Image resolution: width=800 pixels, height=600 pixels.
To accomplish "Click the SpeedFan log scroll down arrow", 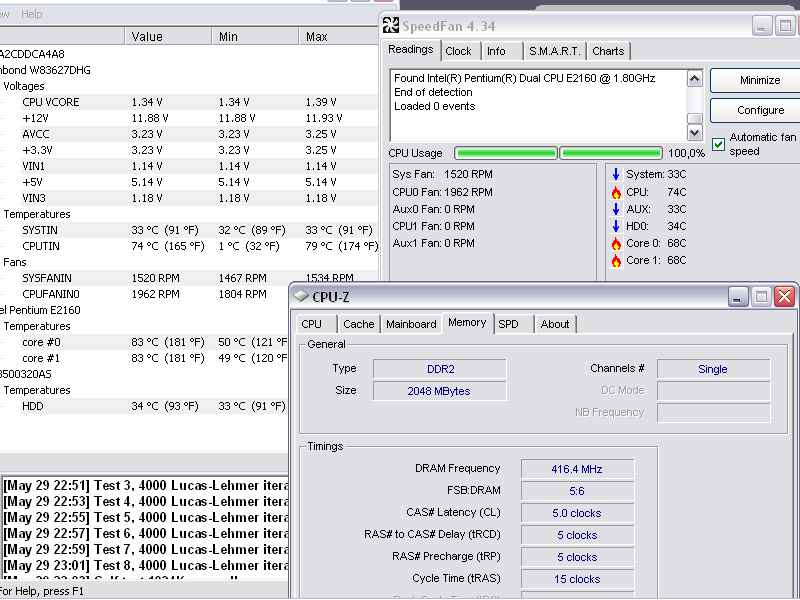I will [x=694, y=133].
